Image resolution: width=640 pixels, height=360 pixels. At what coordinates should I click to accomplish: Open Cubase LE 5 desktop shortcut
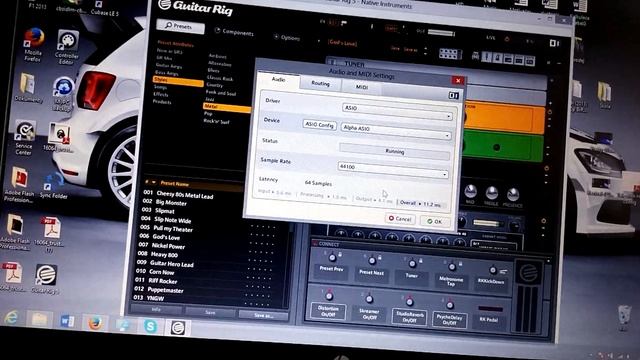click(104, 9)
